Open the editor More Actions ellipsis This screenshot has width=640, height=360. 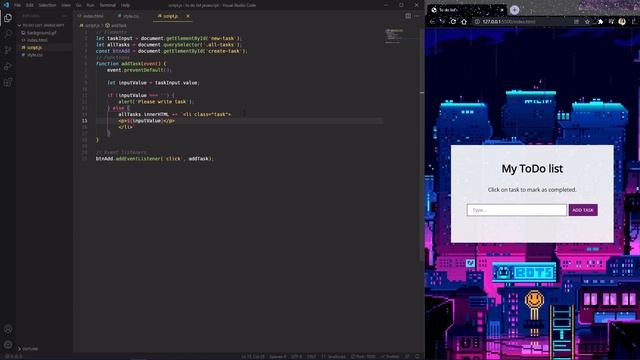pos(417,16)
